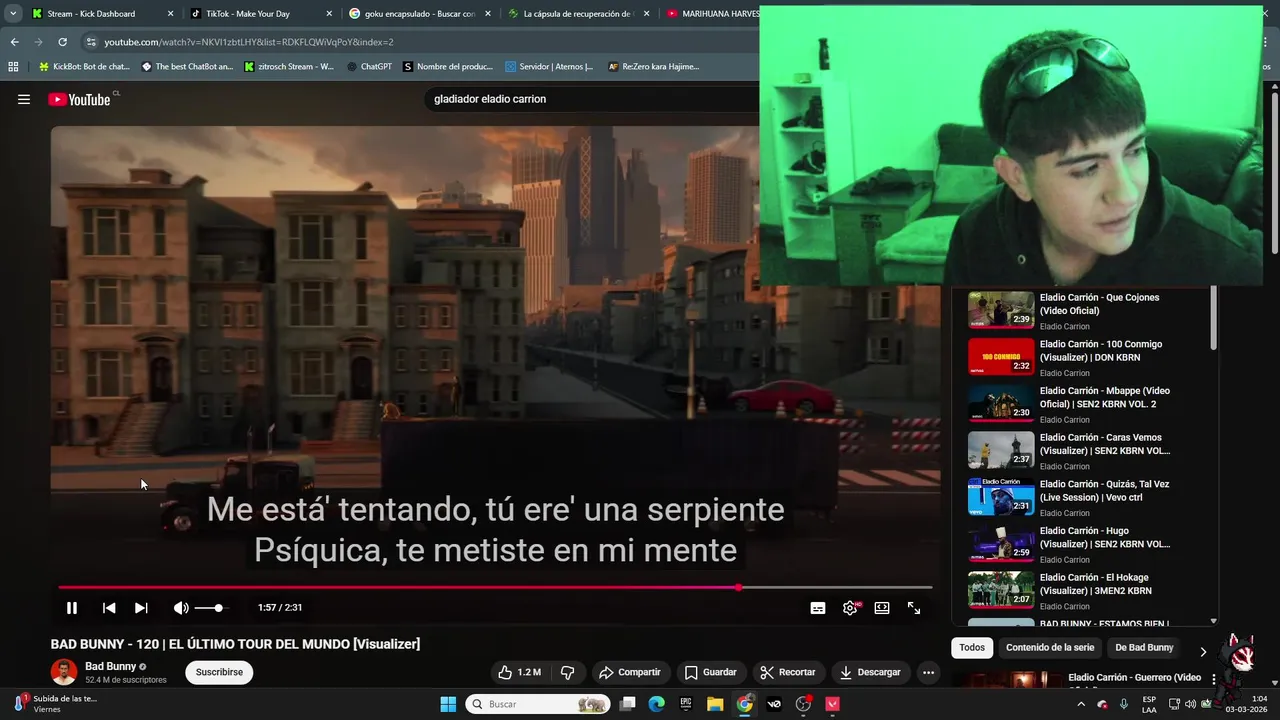1280x720 pixels.
Task: Seek on the video progress bar
Action: (495, 588)
